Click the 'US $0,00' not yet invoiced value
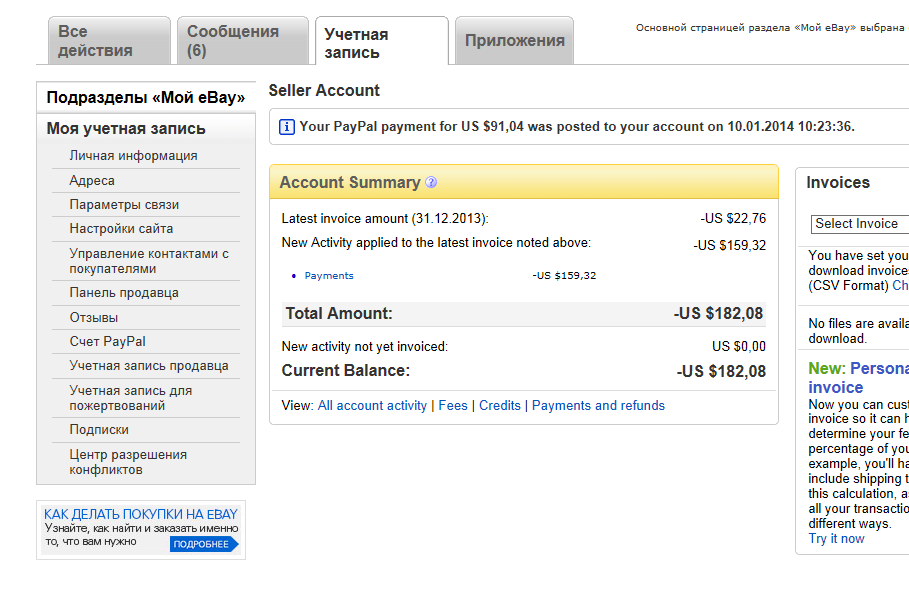The width and height of the screenshot is (909, 613). [x=739, y=347]
